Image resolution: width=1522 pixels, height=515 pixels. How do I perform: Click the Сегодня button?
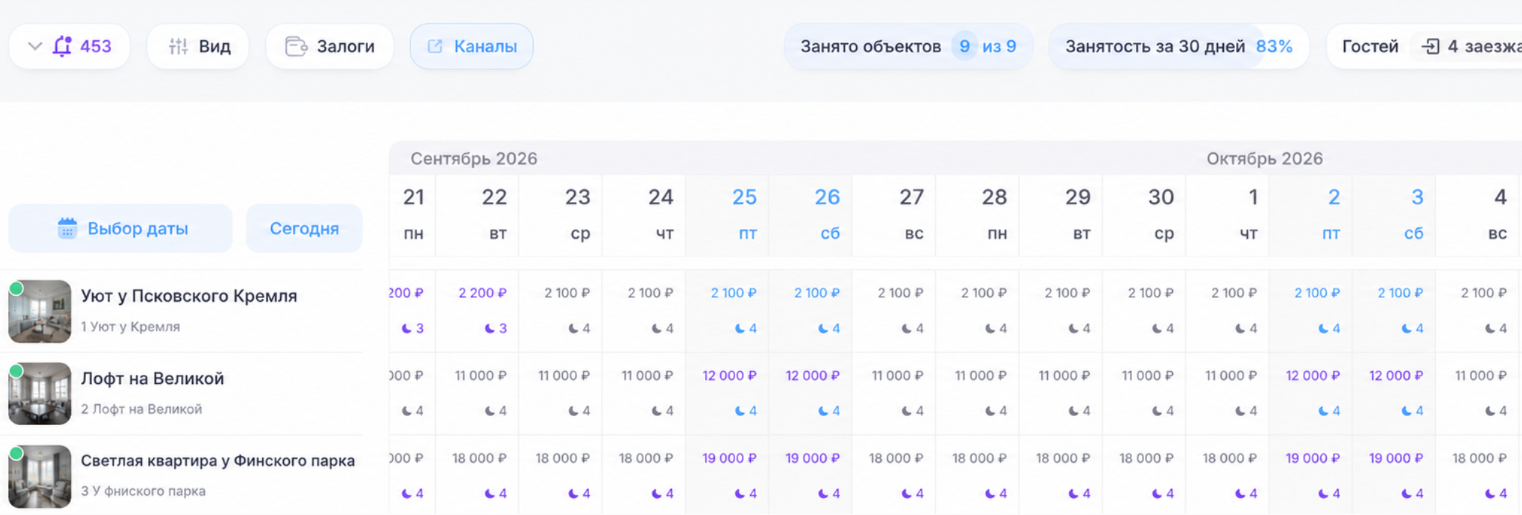(304, 228)
